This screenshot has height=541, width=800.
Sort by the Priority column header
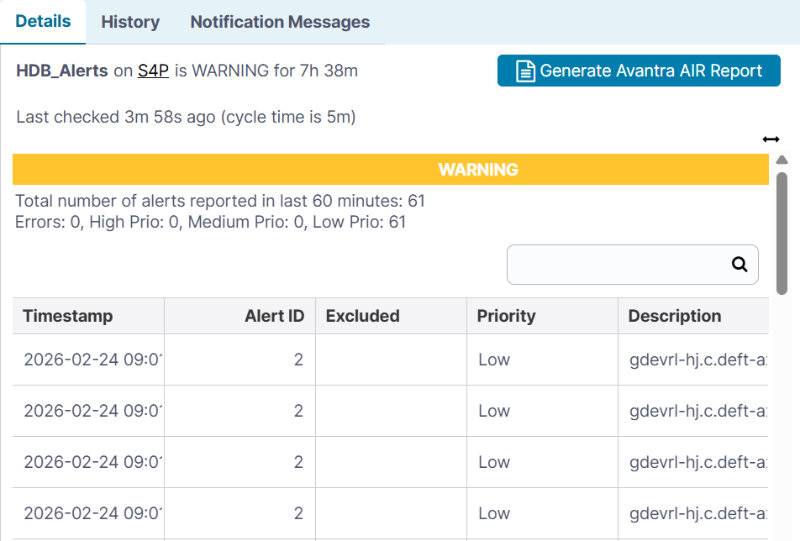[x=542, y=316]
